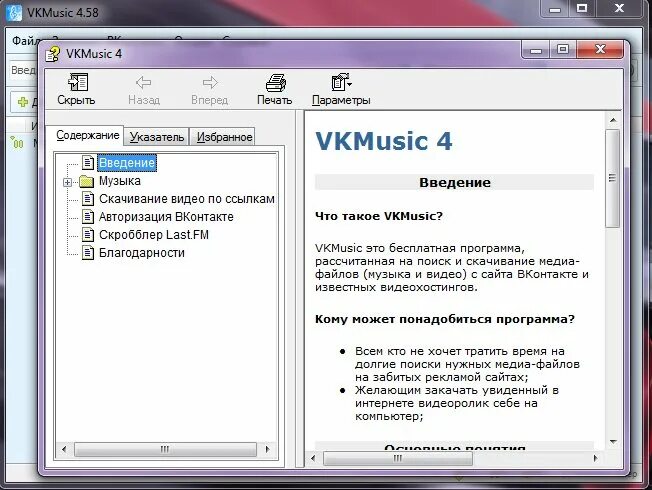Click the page icon next to Авторизация ВКонтакте

(88, 216)
